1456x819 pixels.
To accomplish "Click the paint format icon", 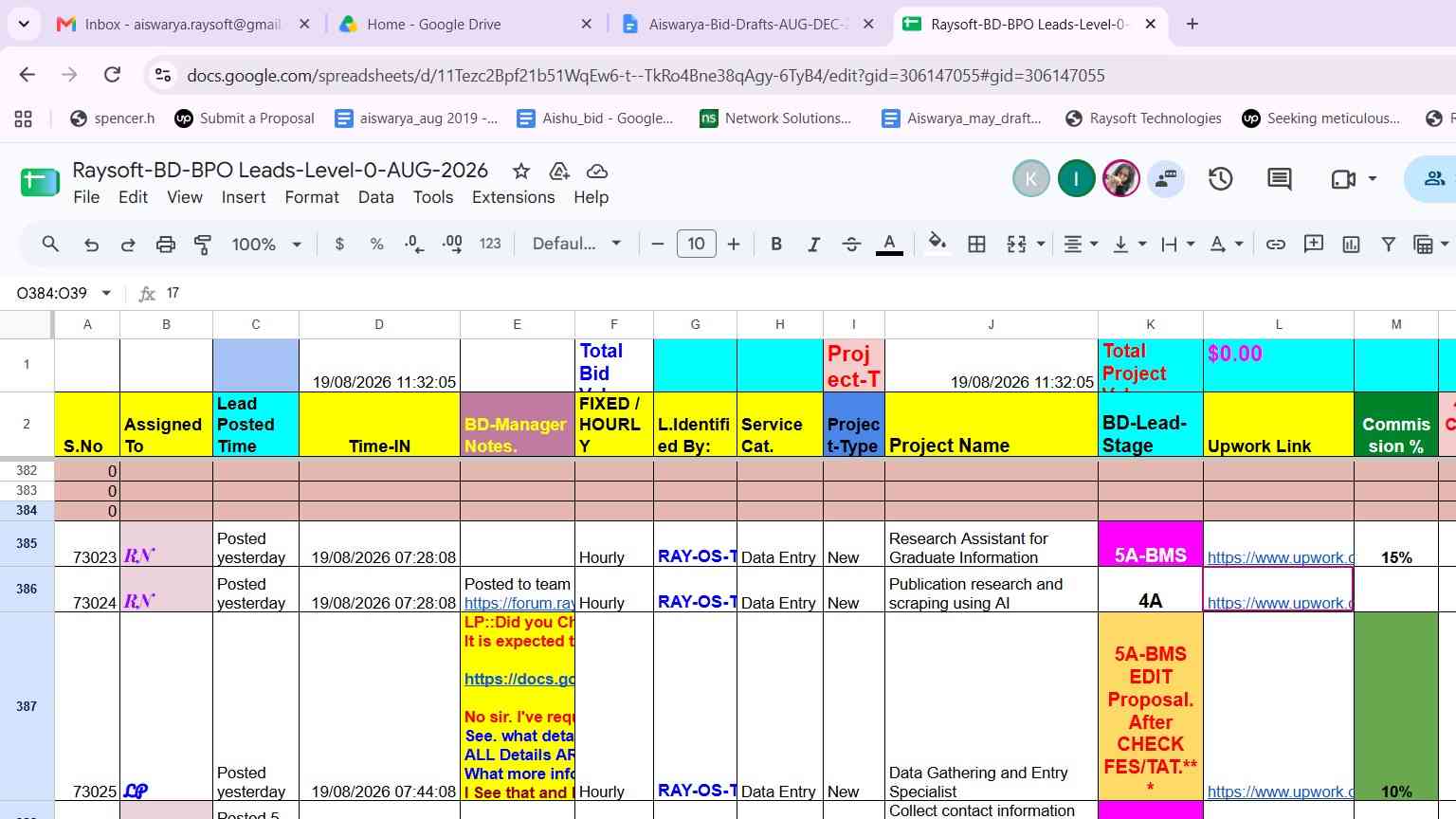I will (203, 245).
